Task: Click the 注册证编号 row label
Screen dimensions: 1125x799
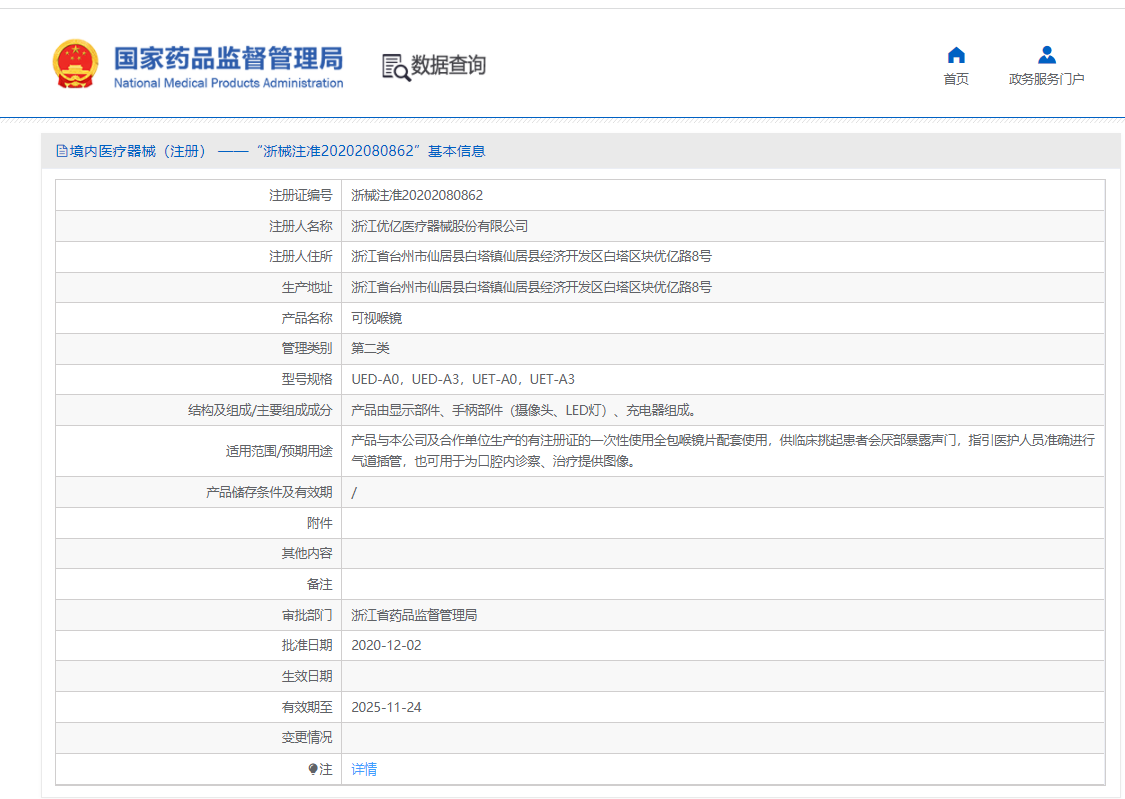Action: click(x=301, y=195)
